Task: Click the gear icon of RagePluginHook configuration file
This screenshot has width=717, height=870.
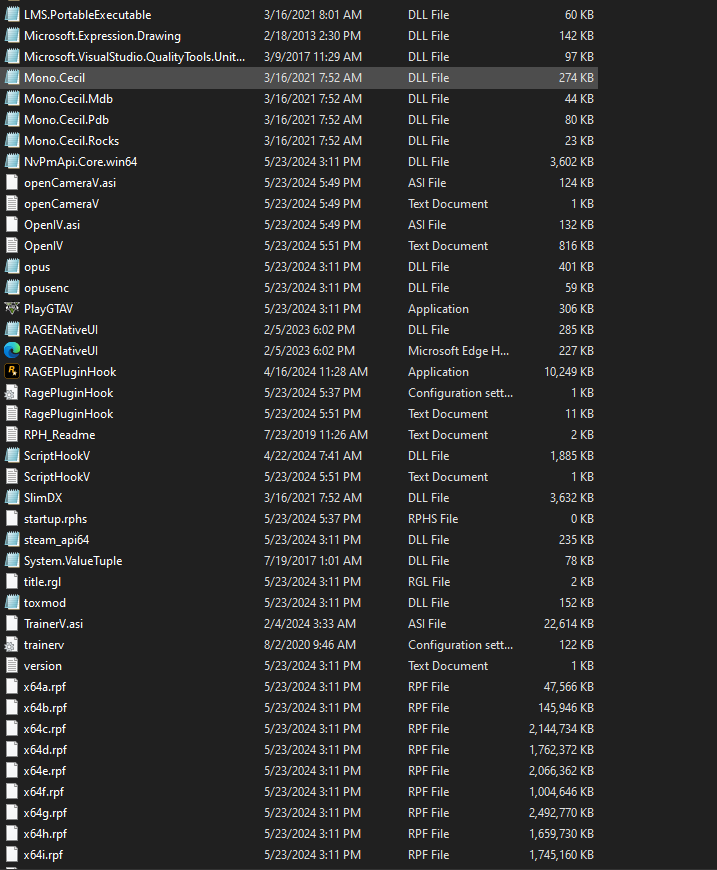Action: [x=12, y=393]
